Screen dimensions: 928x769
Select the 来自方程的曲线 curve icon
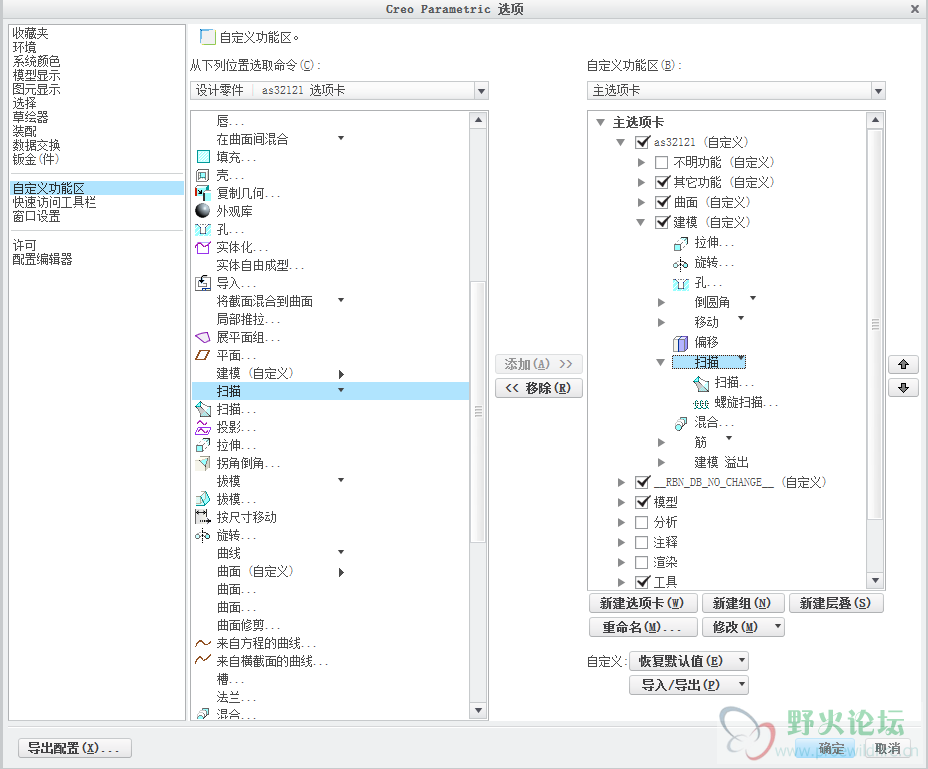tap(203, 643)
